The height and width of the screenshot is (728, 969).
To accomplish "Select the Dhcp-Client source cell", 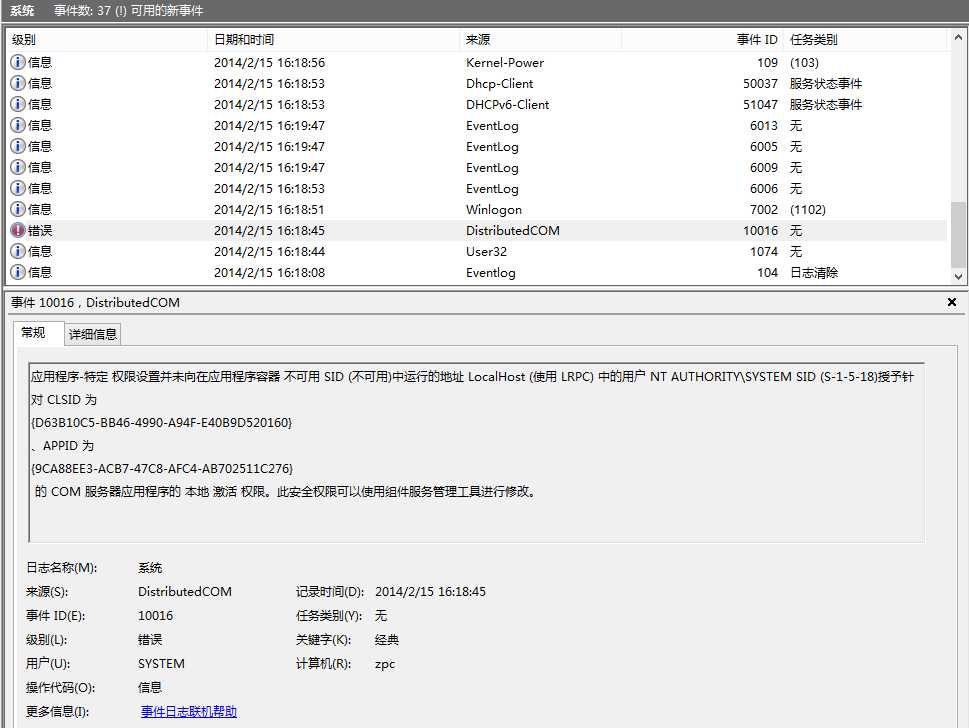I will (499, 83).
